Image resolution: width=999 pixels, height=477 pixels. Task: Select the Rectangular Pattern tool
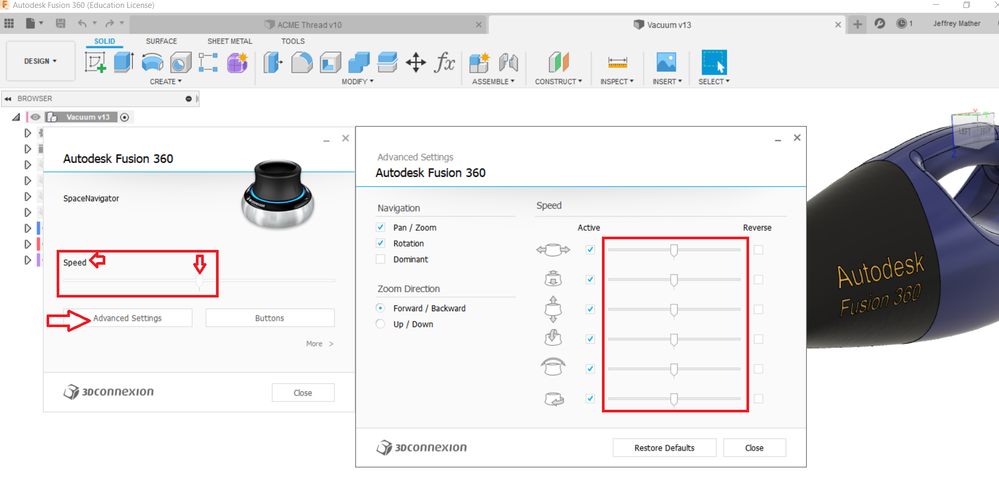208,62
